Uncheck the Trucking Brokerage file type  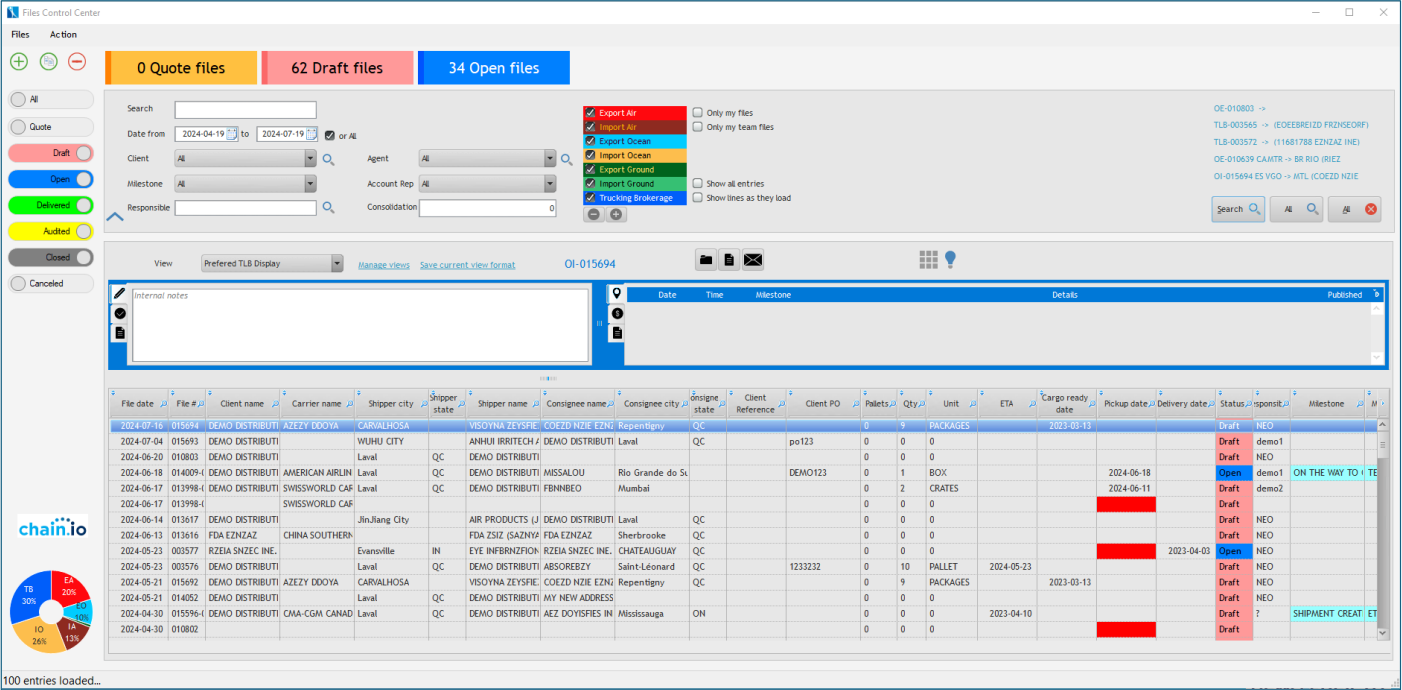tap(591, 198)
